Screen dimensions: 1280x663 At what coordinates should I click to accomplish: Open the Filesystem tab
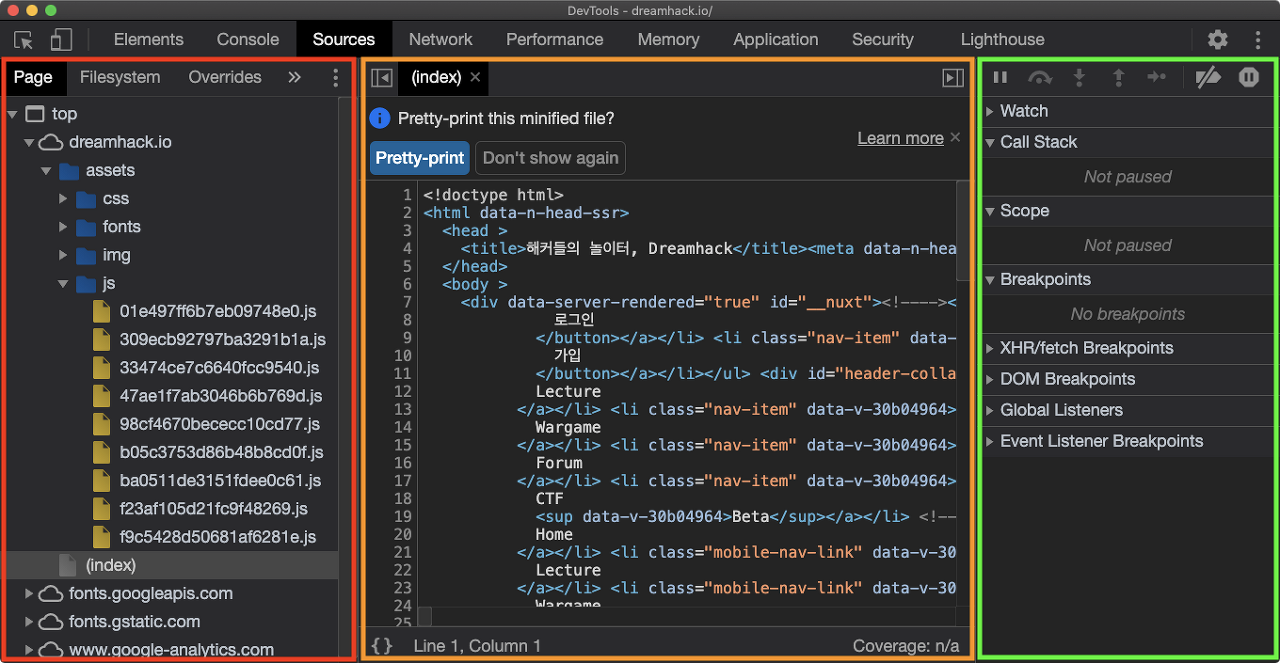(120, 77)
